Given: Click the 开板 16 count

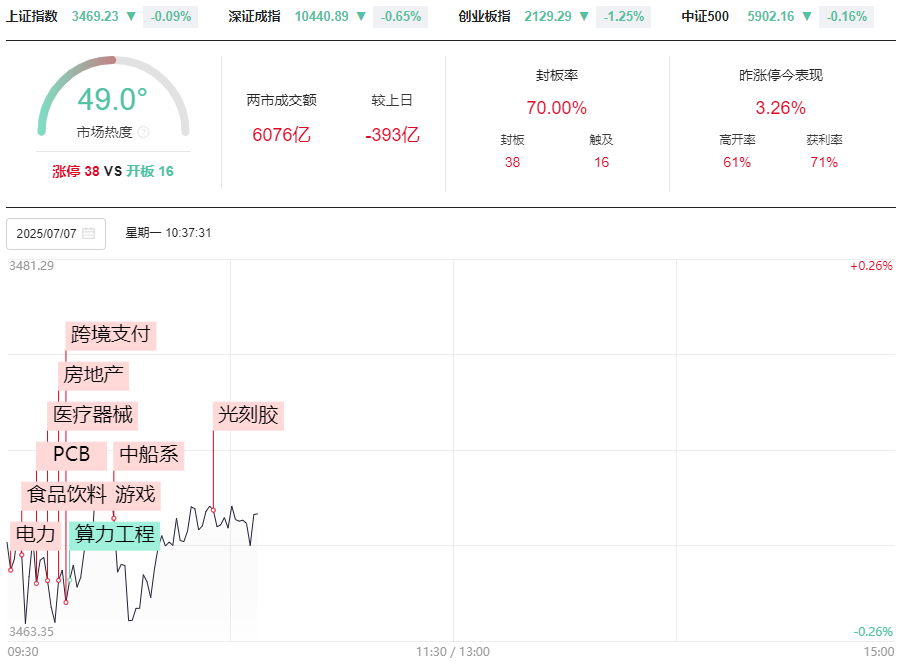Looking at the screenshot, I should pos(150,171).
